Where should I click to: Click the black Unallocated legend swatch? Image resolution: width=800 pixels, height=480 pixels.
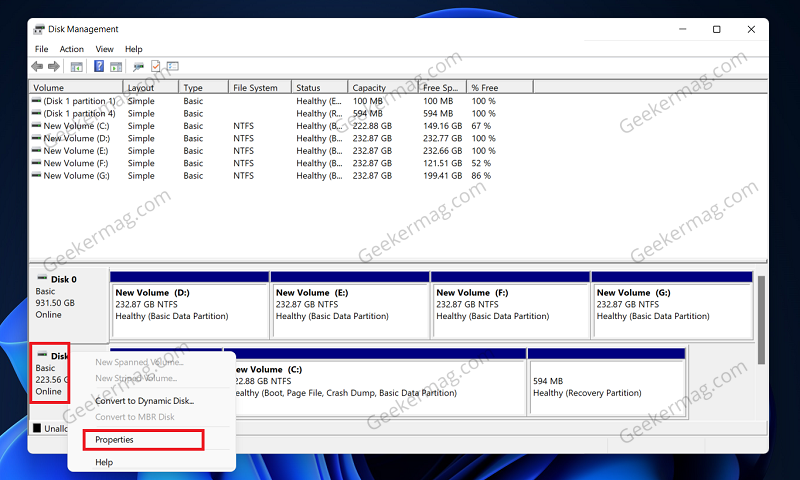pos(37,427)
